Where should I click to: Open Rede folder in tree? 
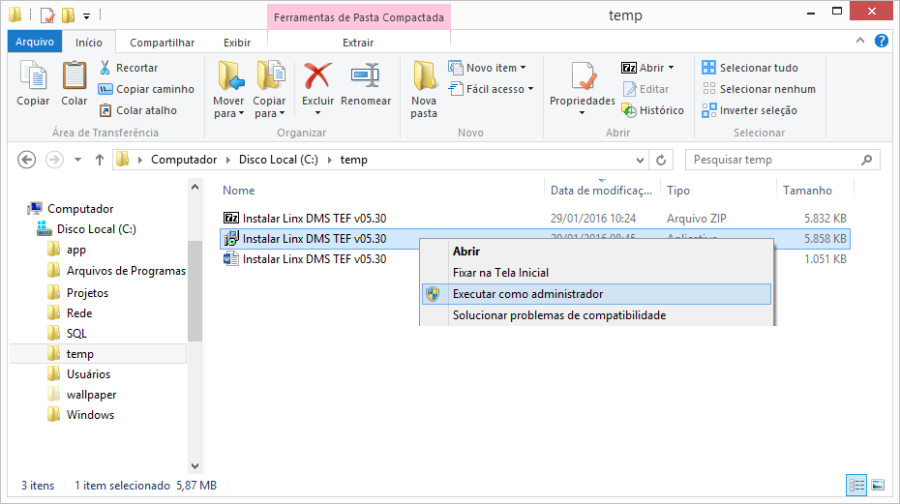(69, 313)
